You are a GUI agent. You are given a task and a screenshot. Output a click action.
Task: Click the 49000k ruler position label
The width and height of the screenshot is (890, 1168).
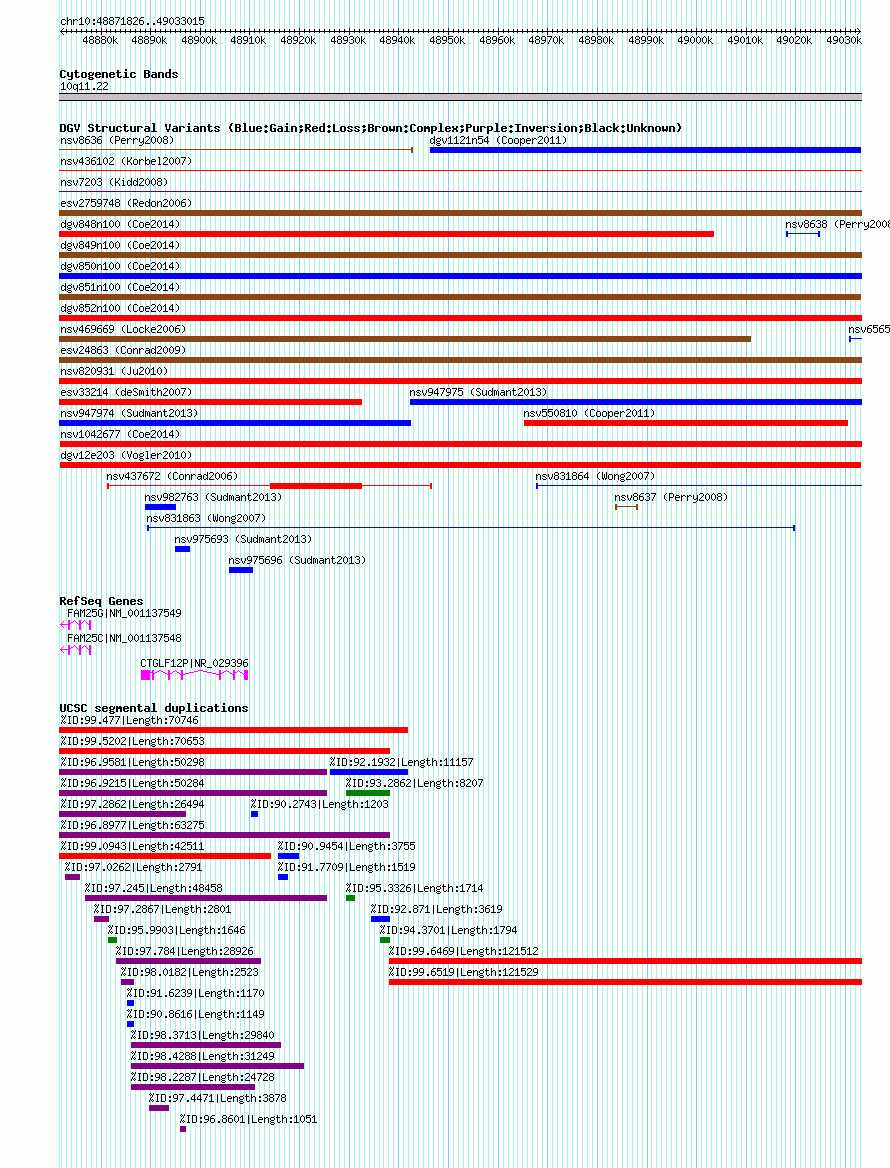point(695,40)
